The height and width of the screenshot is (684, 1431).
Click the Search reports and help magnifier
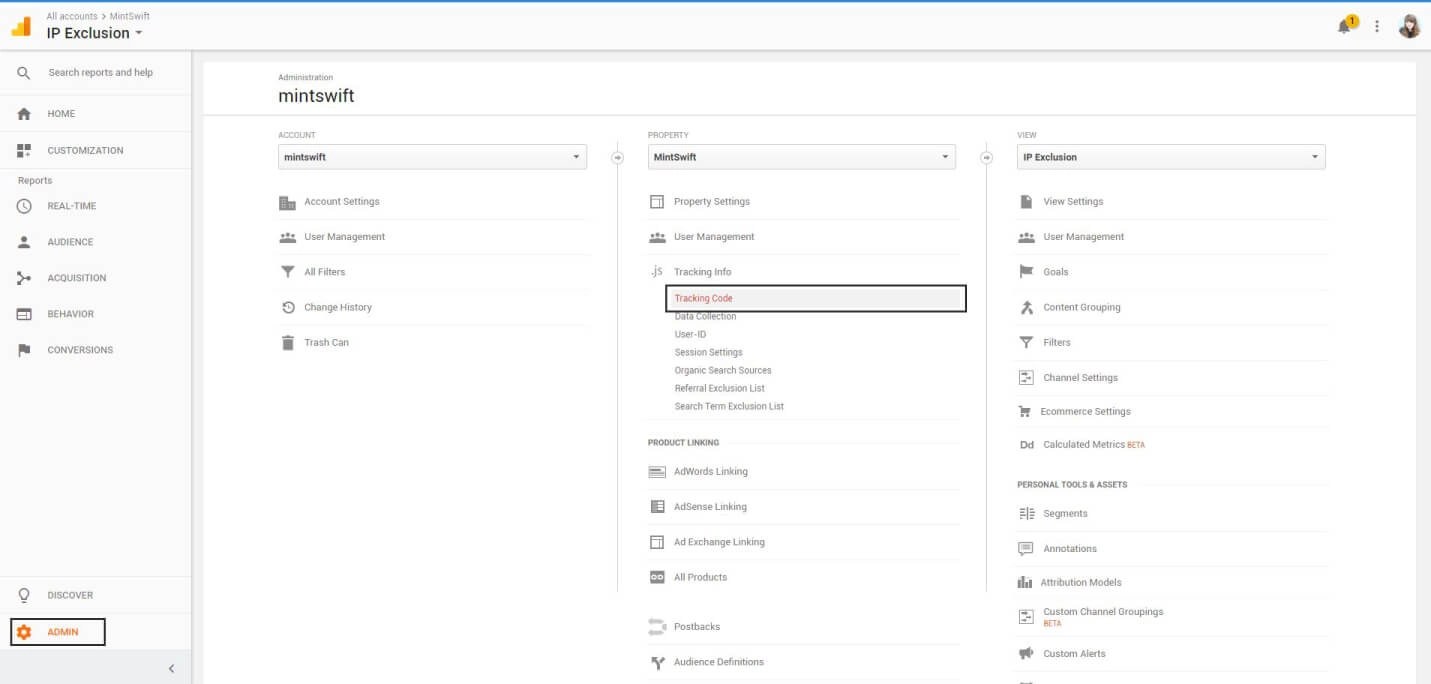23,72
